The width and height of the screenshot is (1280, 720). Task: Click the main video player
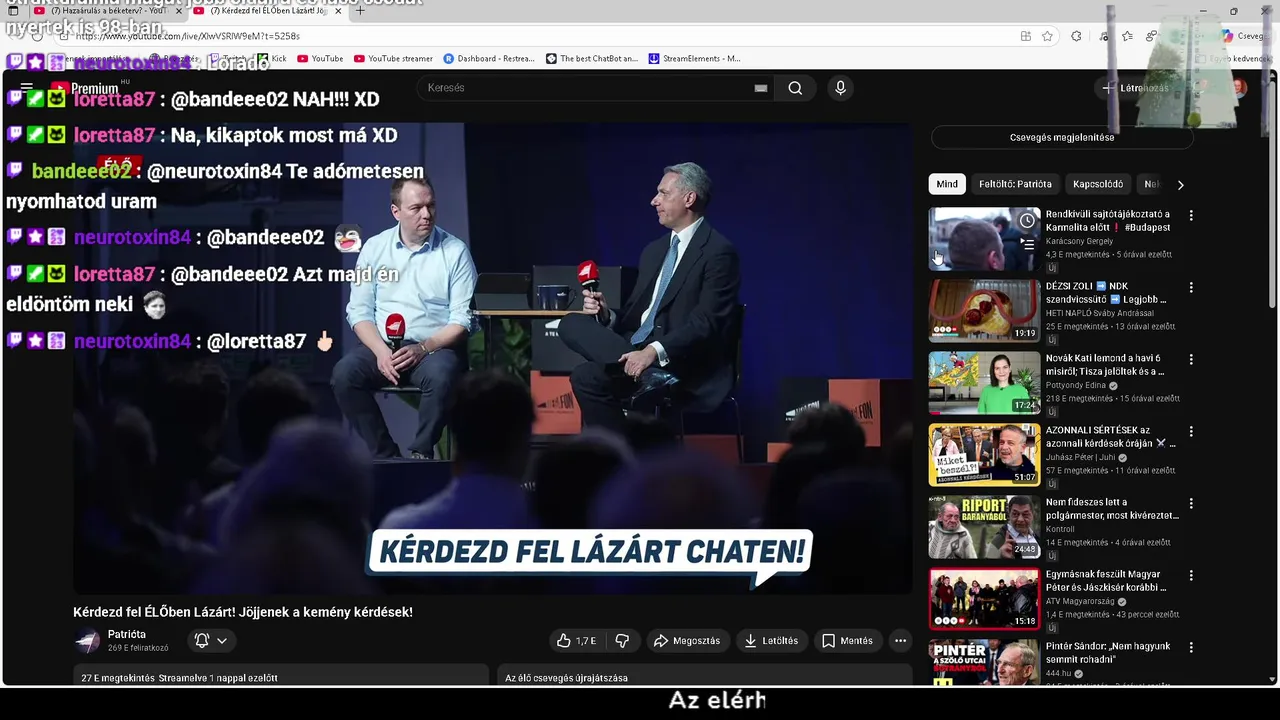point(492,360)
